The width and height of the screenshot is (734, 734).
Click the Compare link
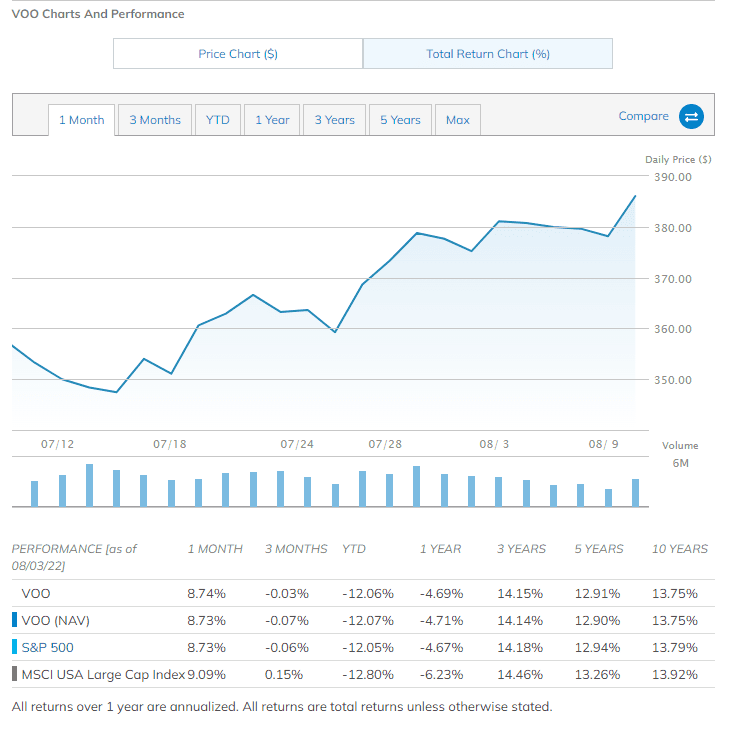pyautogui.click(x=643, y=116)
